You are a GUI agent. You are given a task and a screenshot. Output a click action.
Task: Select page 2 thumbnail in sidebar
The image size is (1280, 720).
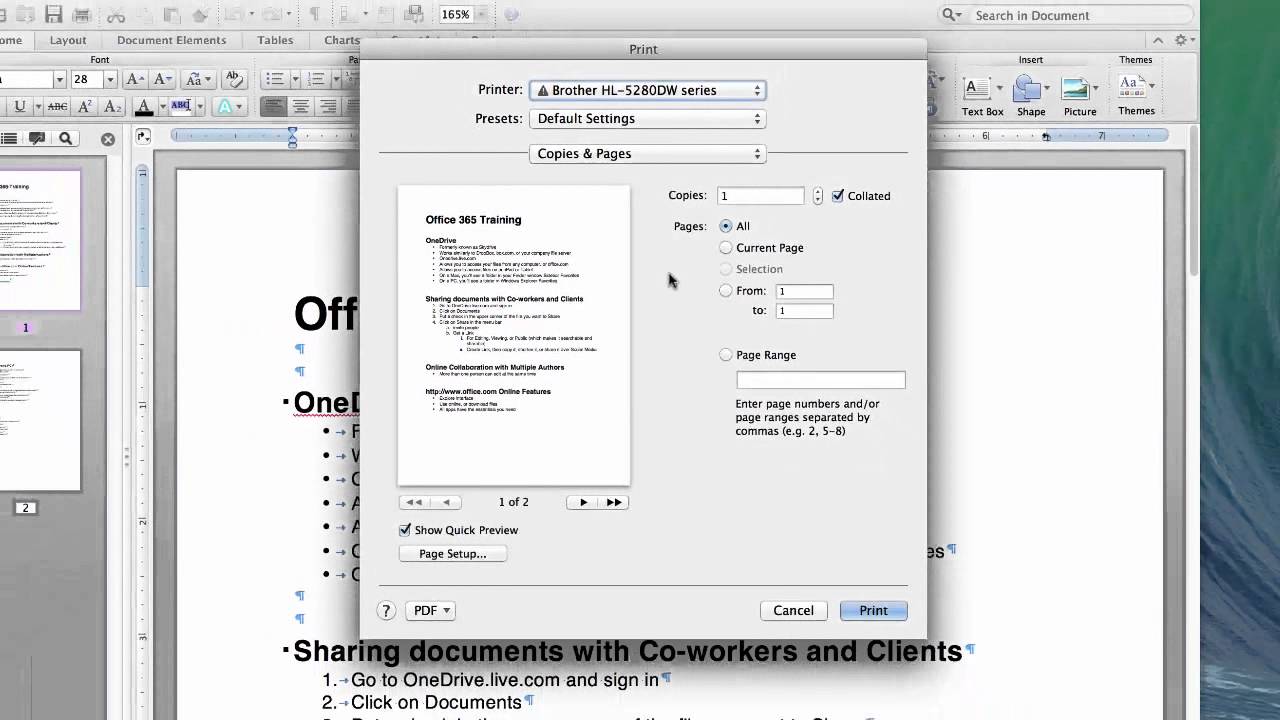tap(40, 420)
